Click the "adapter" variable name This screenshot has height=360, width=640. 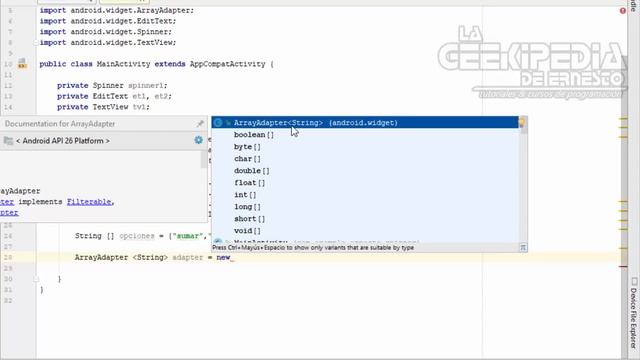(x=188, y=258)
